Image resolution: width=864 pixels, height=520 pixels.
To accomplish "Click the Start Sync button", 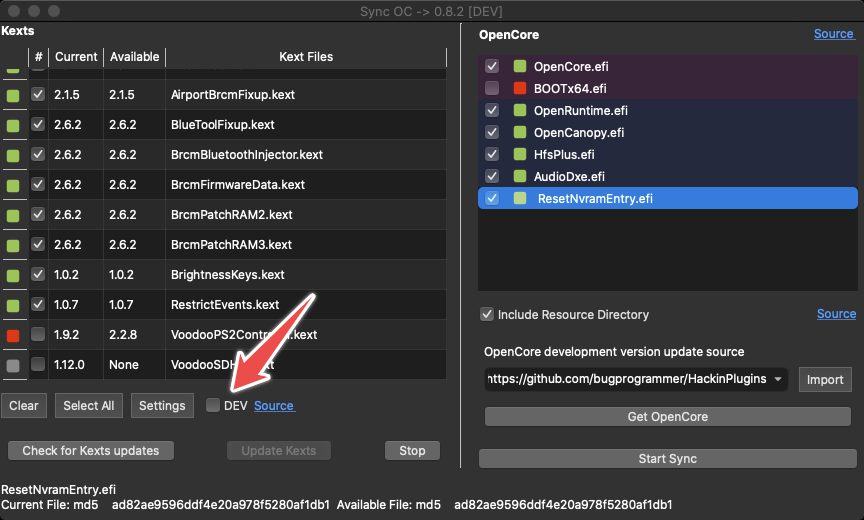I will [668, 459].
